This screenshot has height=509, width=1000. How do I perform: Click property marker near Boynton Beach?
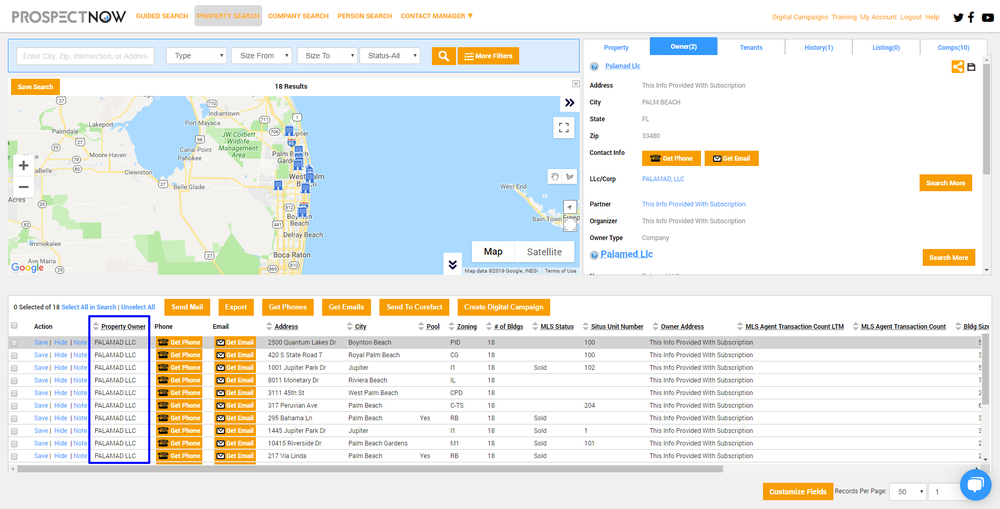[302, 212]
